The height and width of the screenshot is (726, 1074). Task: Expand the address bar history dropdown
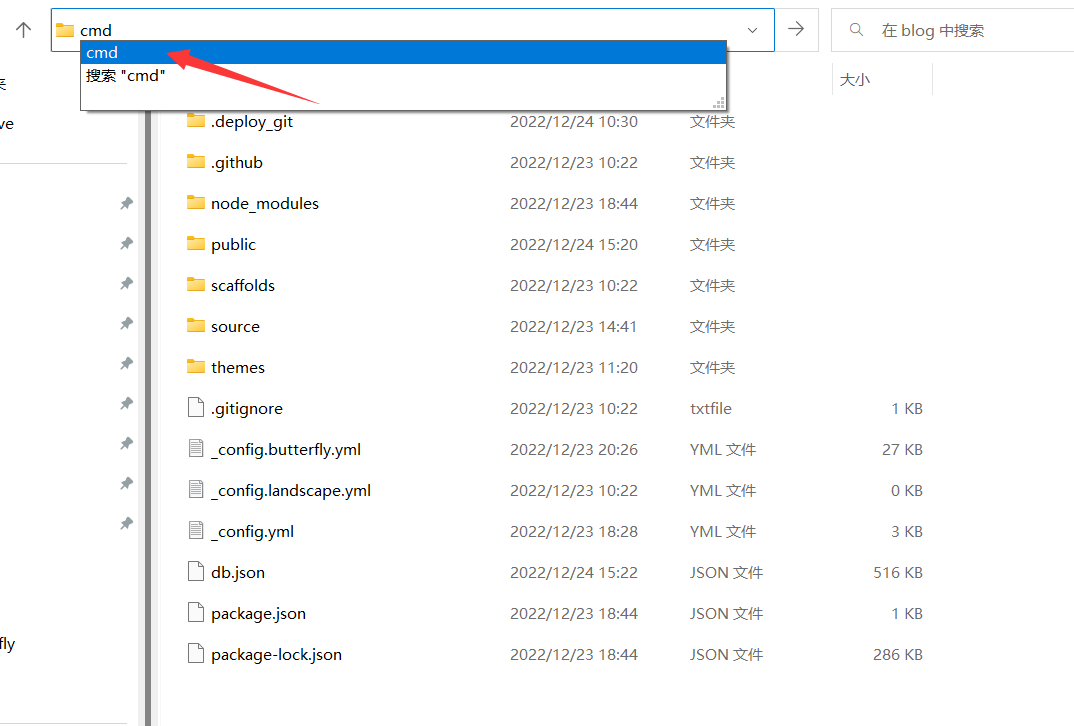(x=752, y=30)
